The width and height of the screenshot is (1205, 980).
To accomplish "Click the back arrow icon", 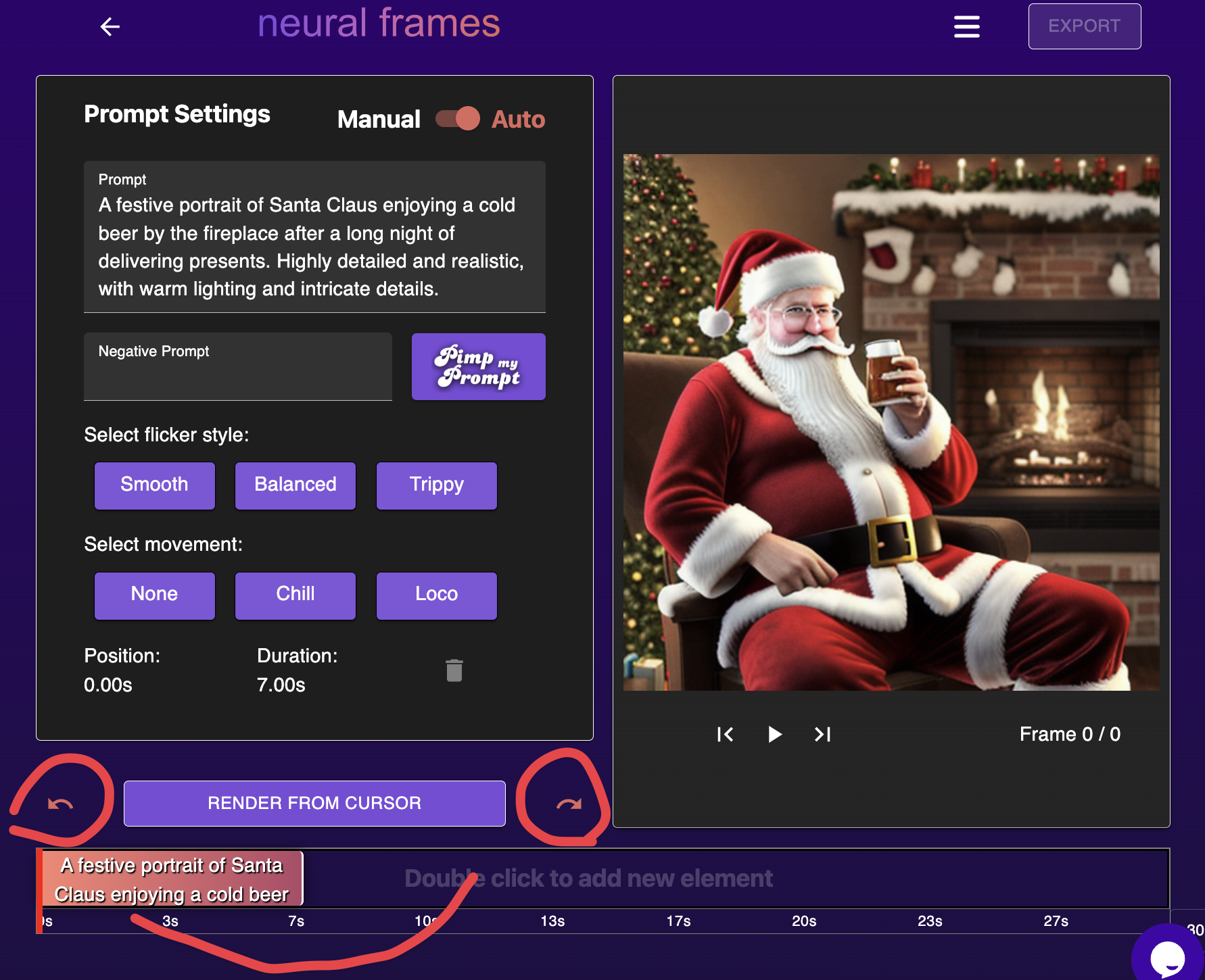I will 110,27.
